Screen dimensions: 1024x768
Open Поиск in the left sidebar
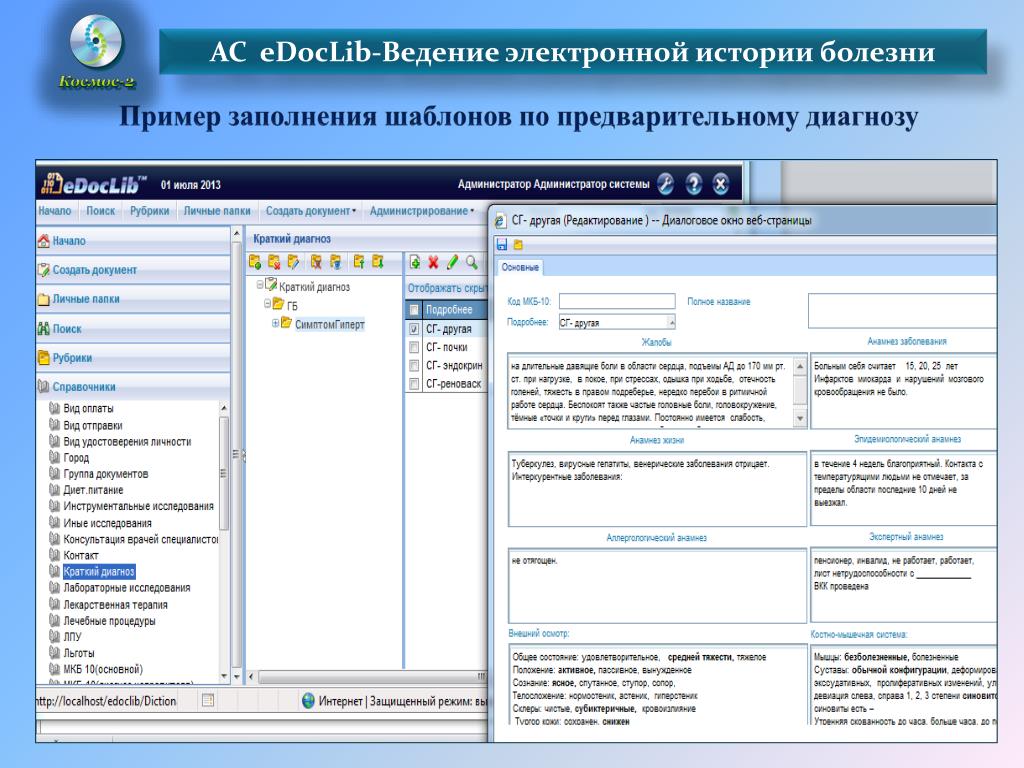click(133, 328)
